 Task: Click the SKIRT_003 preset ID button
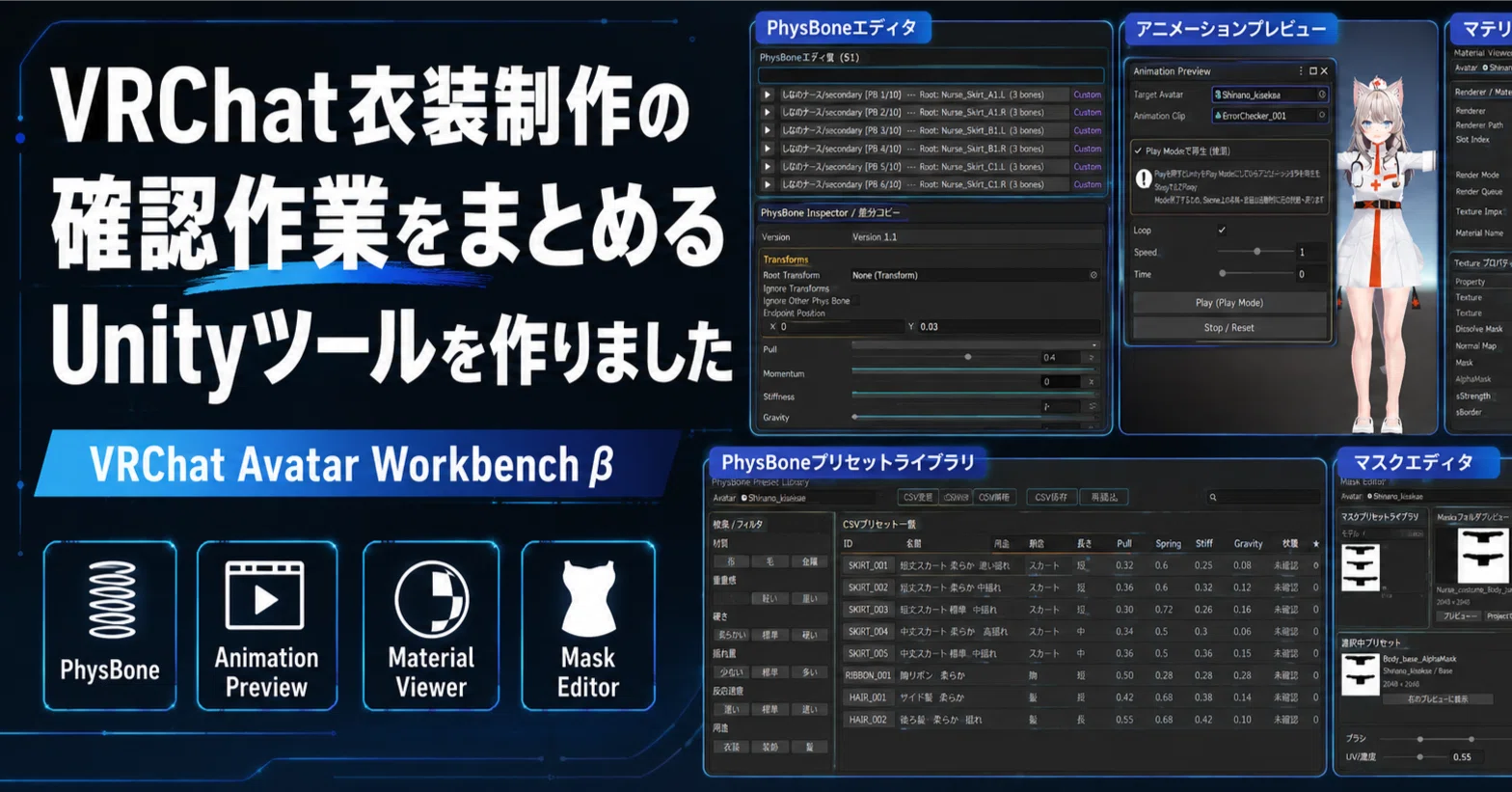coord(868,610)
